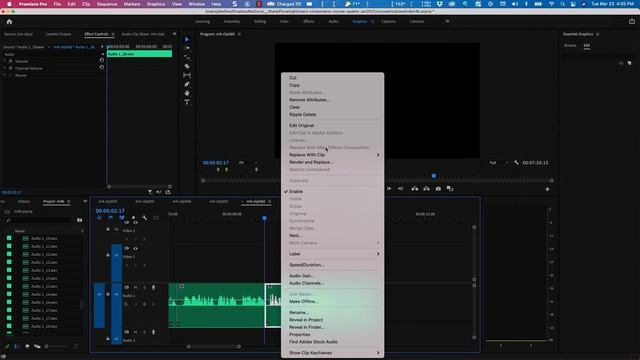Expand the Channel Volume effect
This screenshot has height=360, width=640.
[5, 68]
